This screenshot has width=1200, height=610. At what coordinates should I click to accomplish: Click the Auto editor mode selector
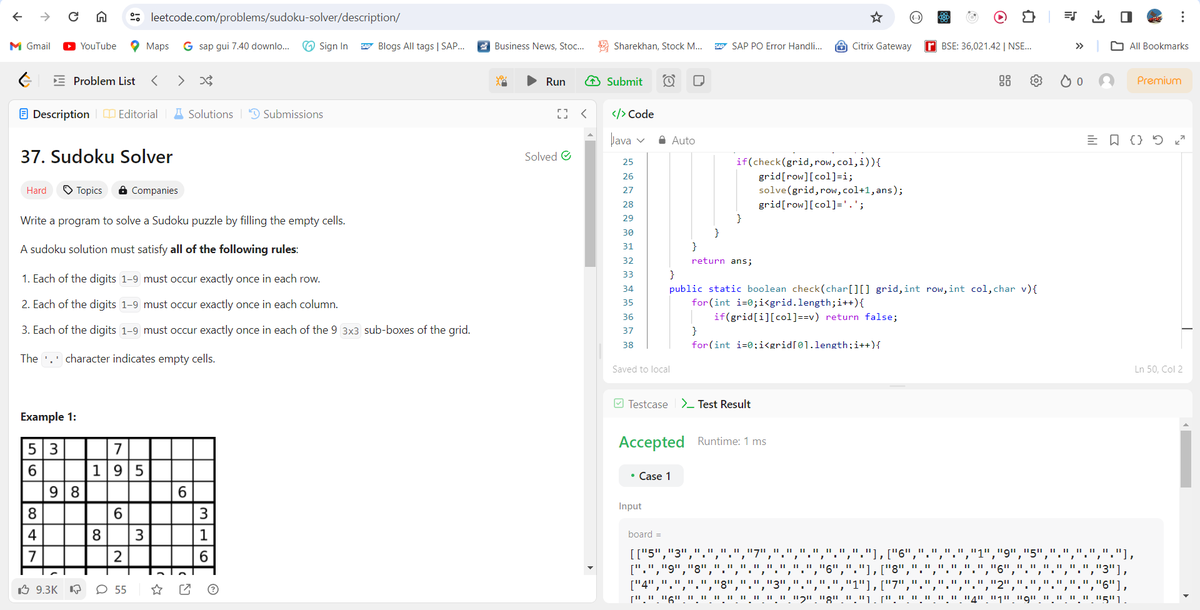tap(676, 140)
